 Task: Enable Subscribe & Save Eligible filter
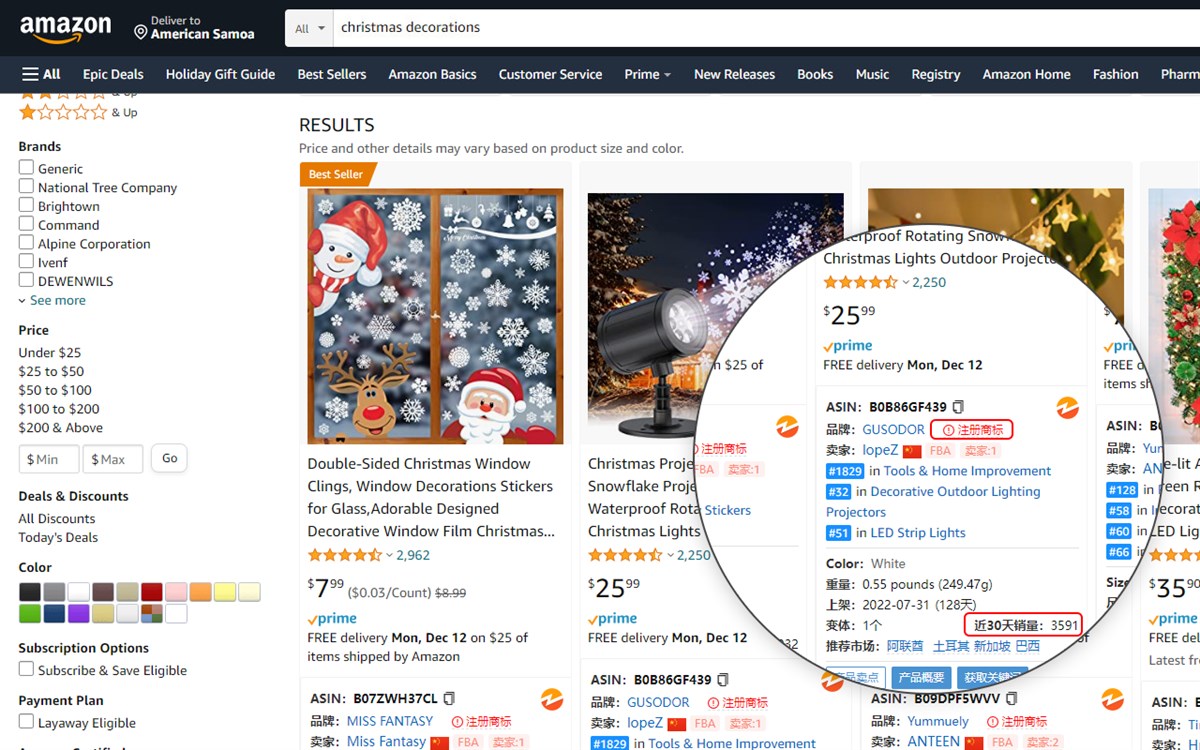coord(28,669)
